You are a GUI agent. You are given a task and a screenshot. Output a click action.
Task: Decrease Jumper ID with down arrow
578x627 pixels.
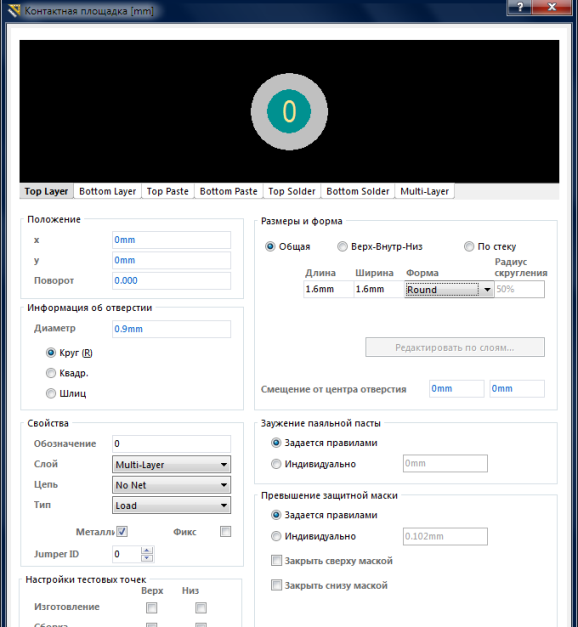[147, 558]
